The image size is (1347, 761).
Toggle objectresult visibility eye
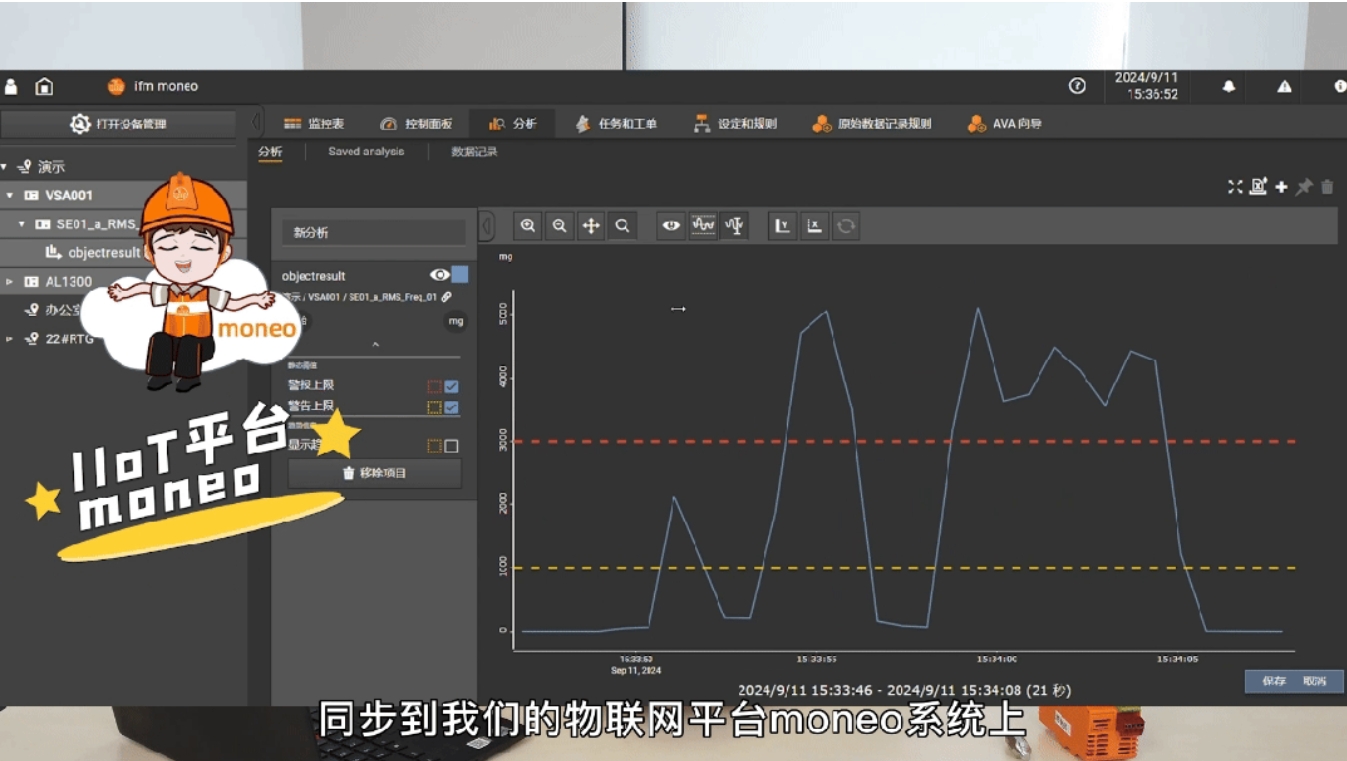click(439, 275)
